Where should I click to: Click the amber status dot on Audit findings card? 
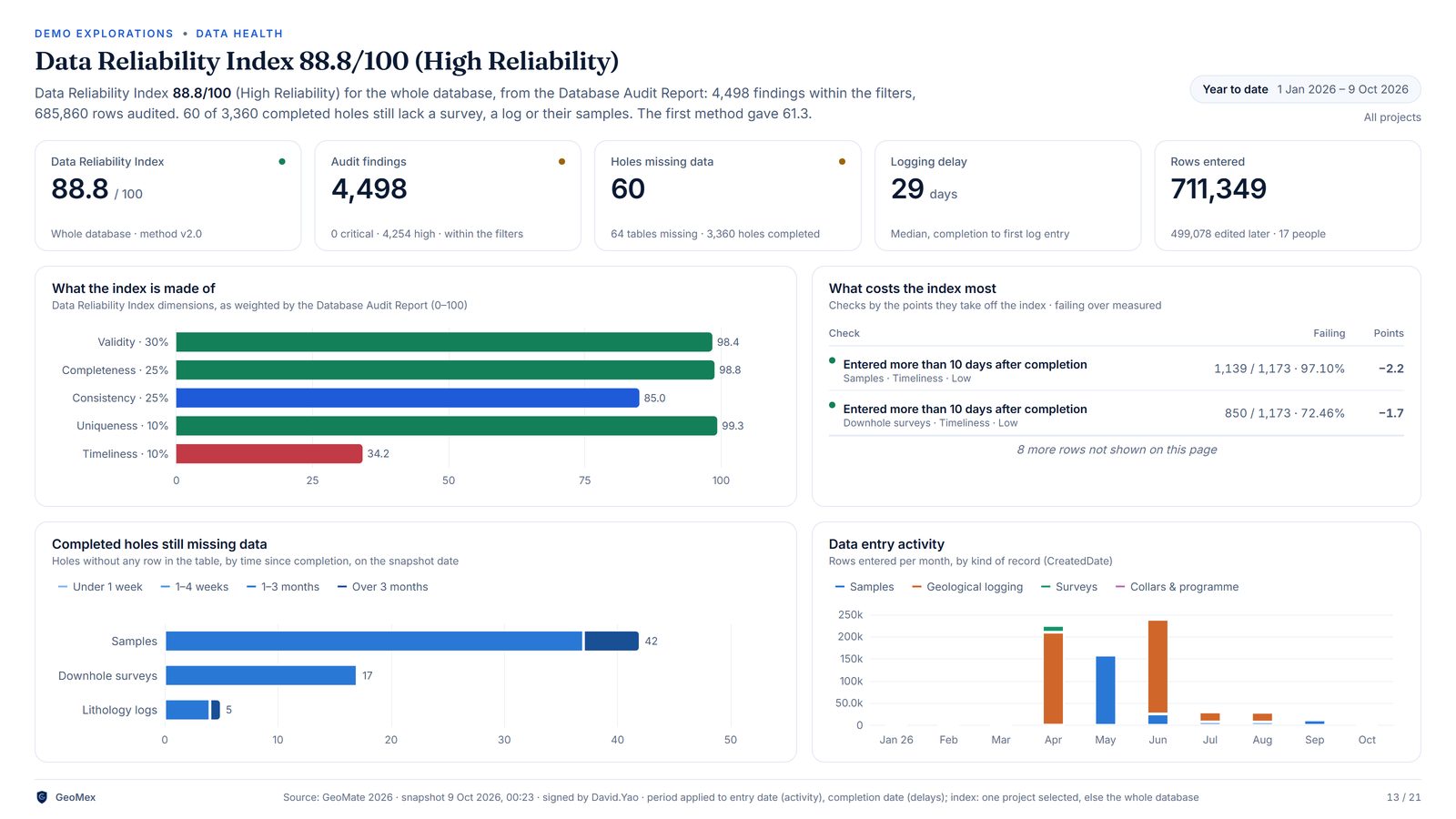pos(561,162)
